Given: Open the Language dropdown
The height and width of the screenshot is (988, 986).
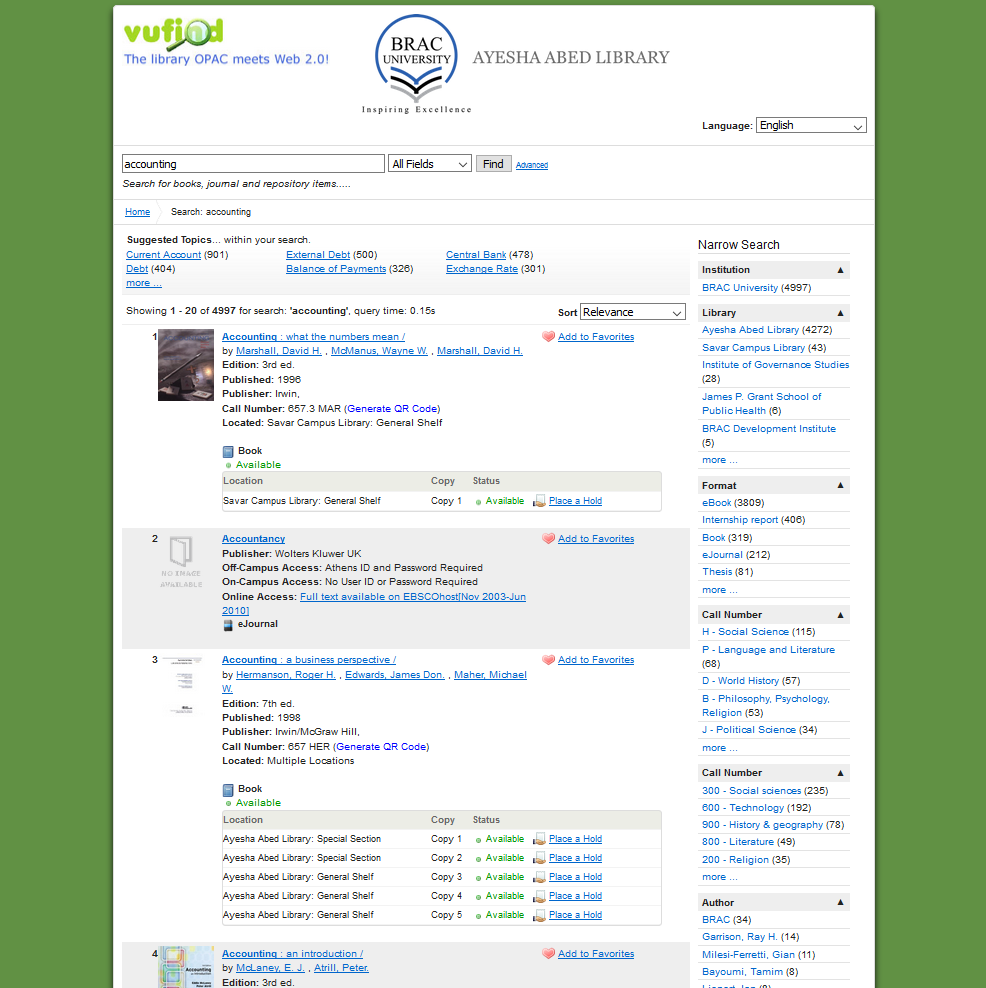Looking at the screenshot, I should [811, 125].
